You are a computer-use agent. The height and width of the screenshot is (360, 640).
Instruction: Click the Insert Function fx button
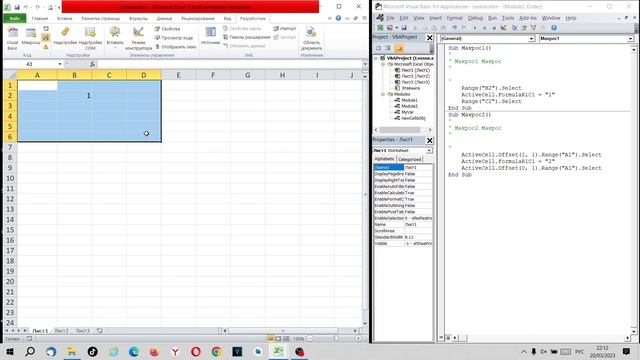click(x=92, y=64)
